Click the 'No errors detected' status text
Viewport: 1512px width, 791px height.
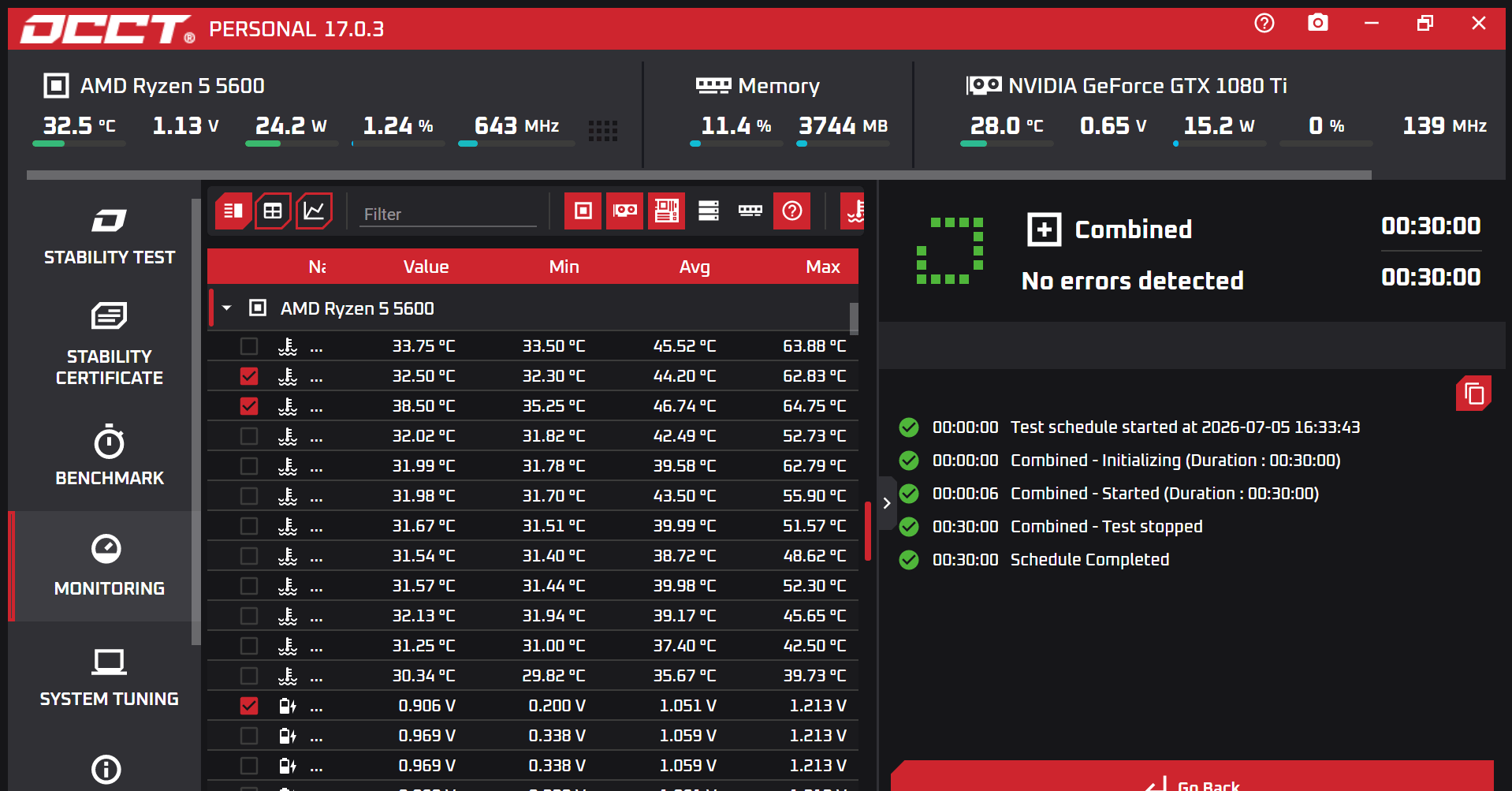1133,281
